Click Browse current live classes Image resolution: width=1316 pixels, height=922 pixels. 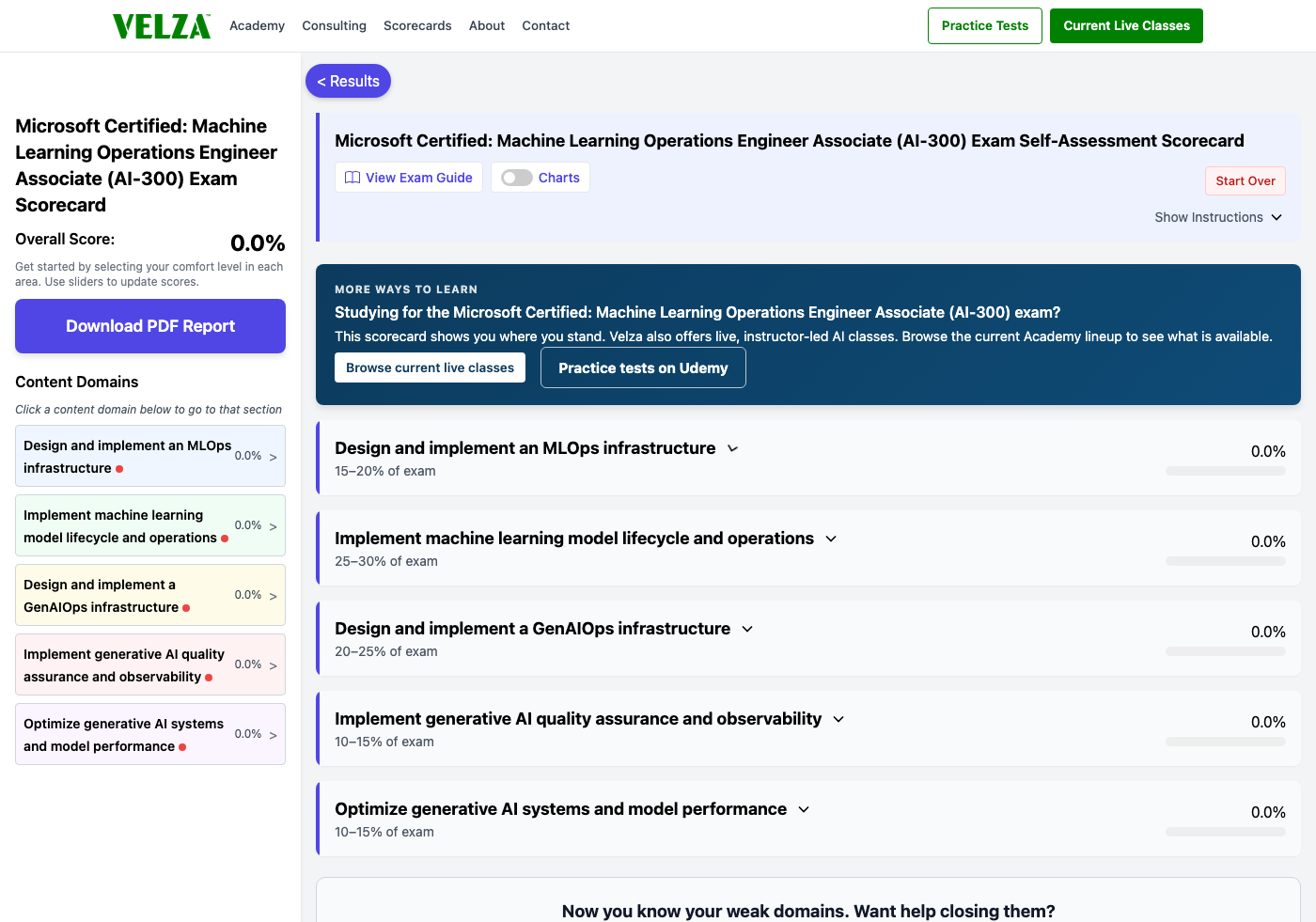[x=430, y=367]
